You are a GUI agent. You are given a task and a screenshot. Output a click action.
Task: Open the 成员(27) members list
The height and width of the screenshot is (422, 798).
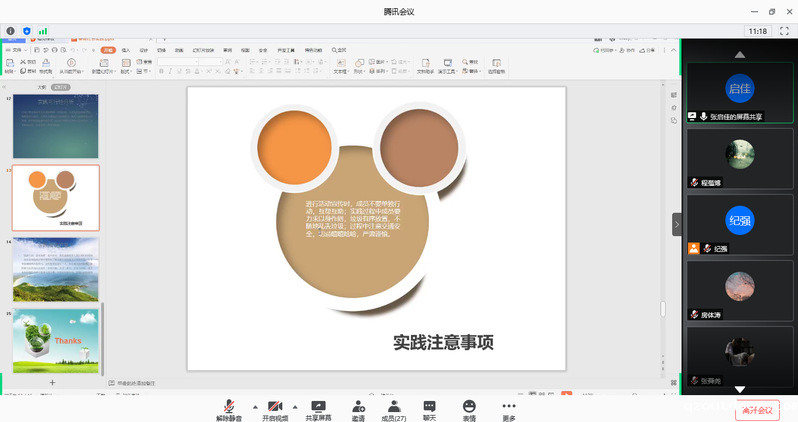[x=395, y=406]
